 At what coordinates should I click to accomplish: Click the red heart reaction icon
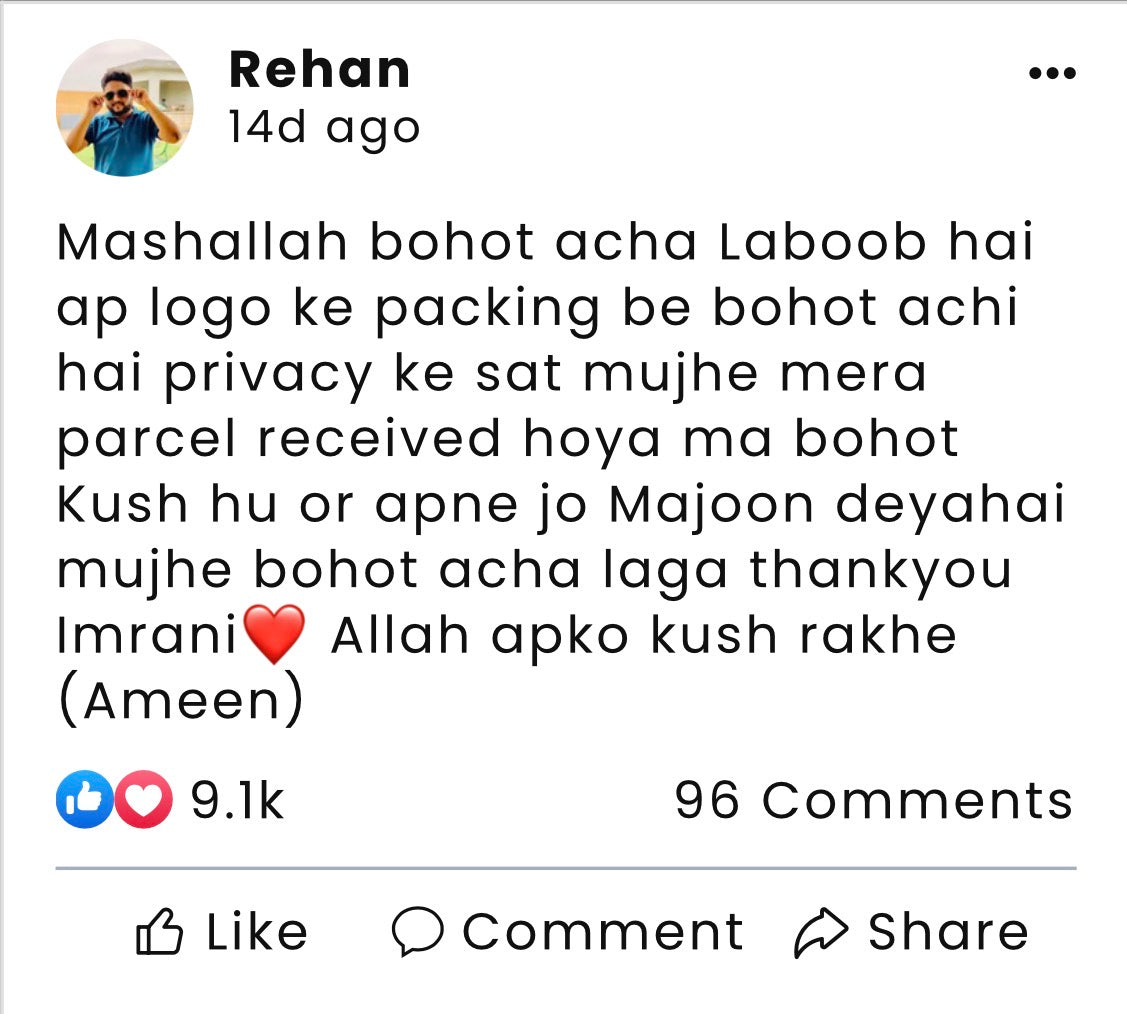point(143,802)
